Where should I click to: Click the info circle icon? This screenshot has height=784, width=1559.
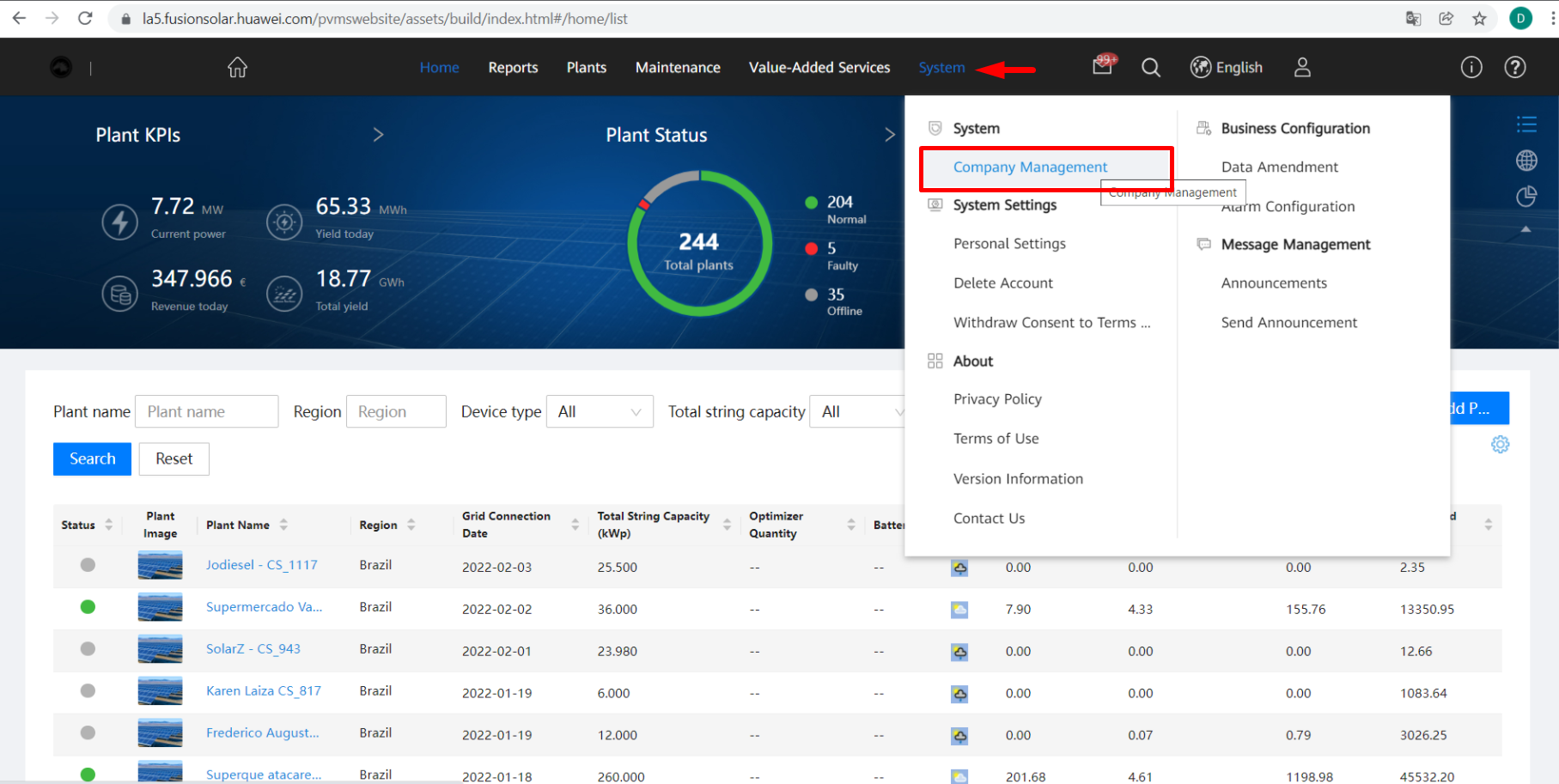click(x=1471, y=68)
